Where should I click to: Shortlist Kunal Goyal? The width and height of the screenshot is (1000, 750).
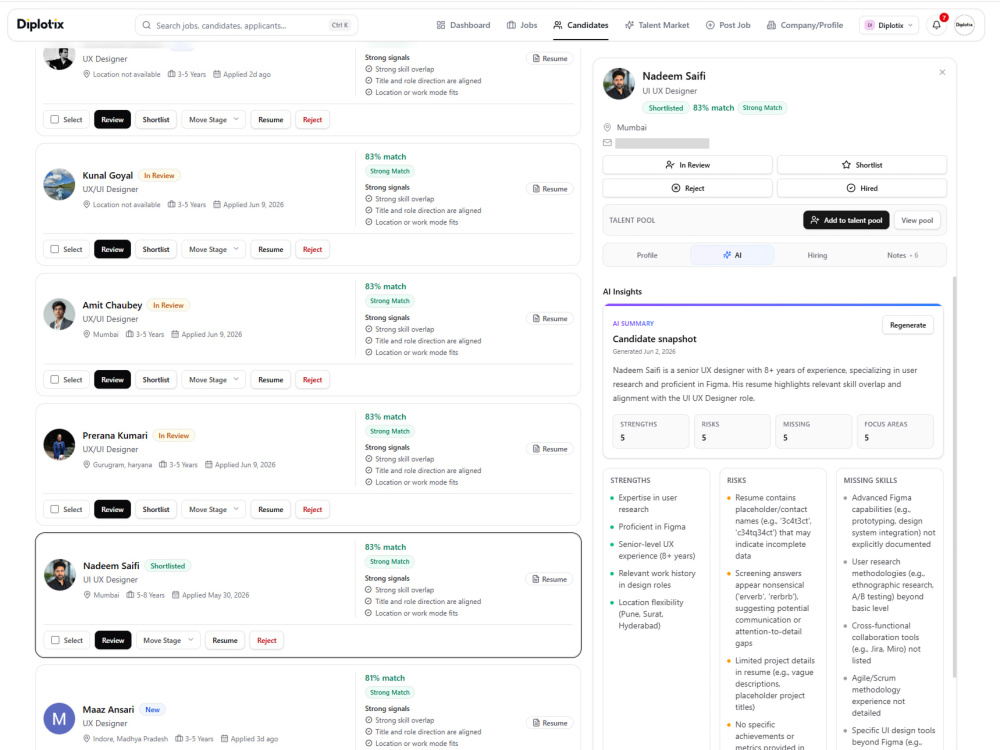156,249
